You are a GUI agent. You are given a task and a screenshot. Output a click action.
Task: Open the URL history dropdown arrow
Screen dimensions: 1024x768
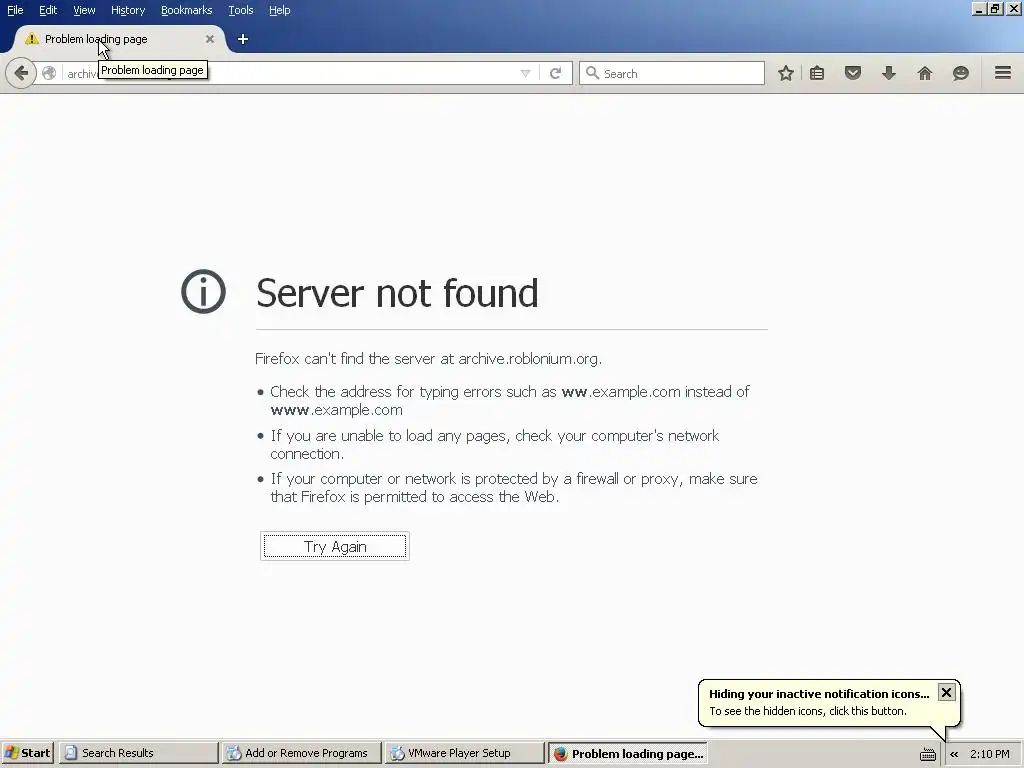pos(525,73)
